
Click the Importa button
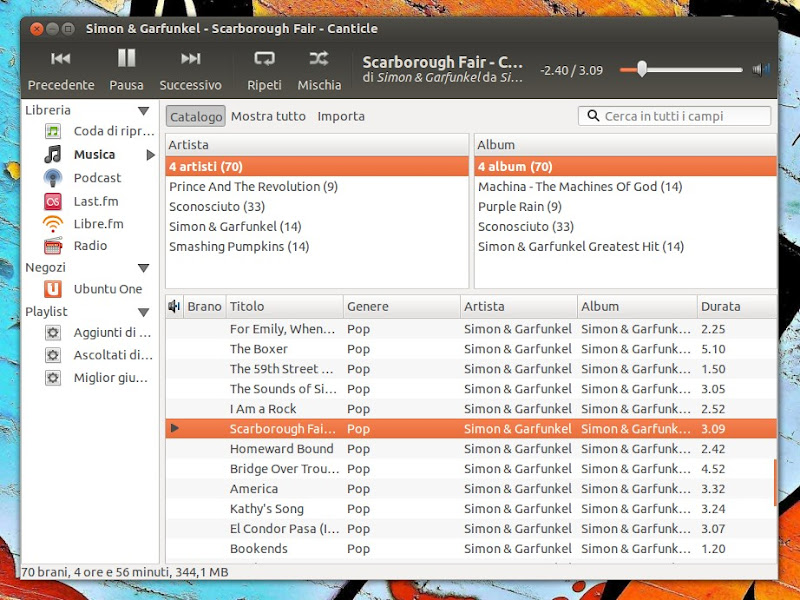coord(341,116)
